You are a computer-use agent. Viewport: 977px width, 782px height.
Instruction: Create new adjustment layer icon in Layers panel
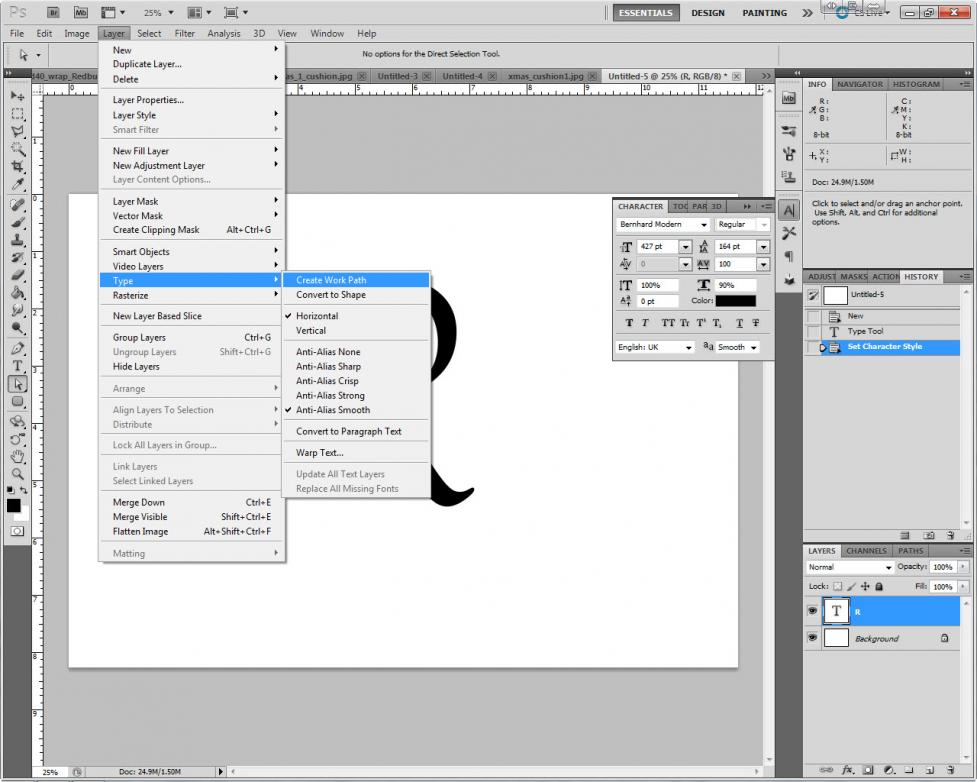(889, 770)
